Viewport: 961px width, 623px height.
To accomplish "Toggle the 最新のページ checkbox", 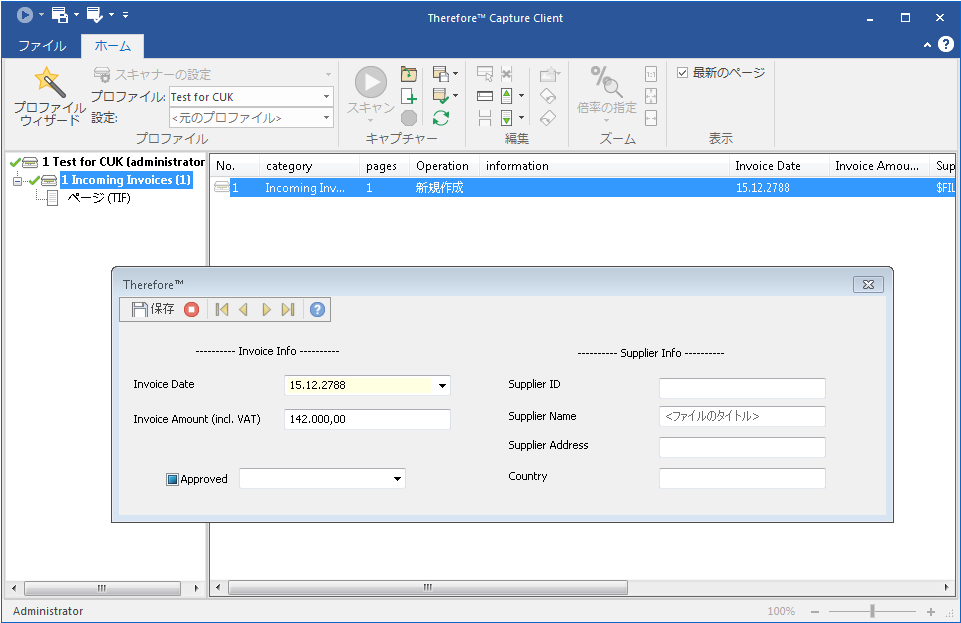I will tap(682, 73).
